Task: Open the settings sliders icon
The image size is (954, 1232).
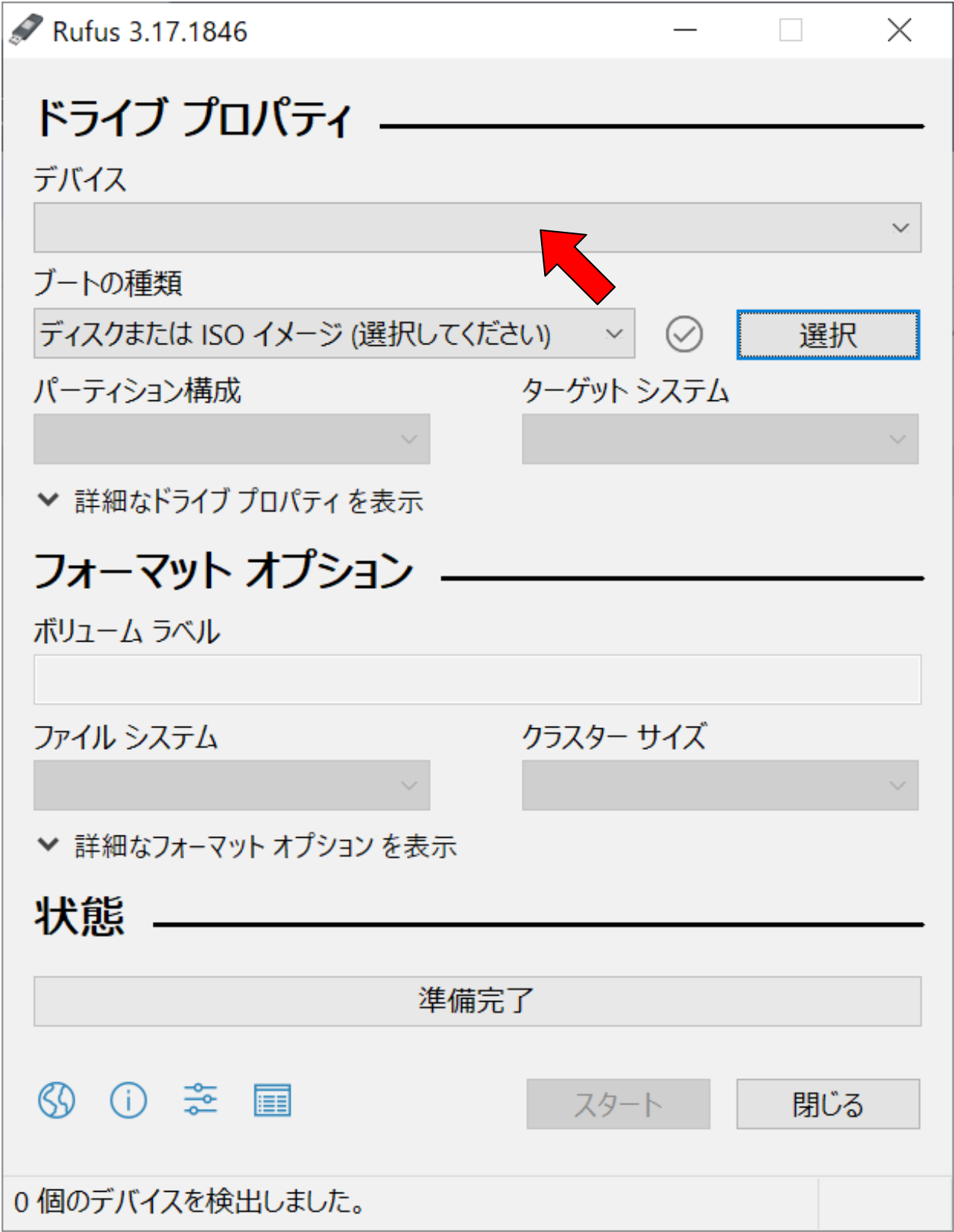Action: [x=200, y=1100]
